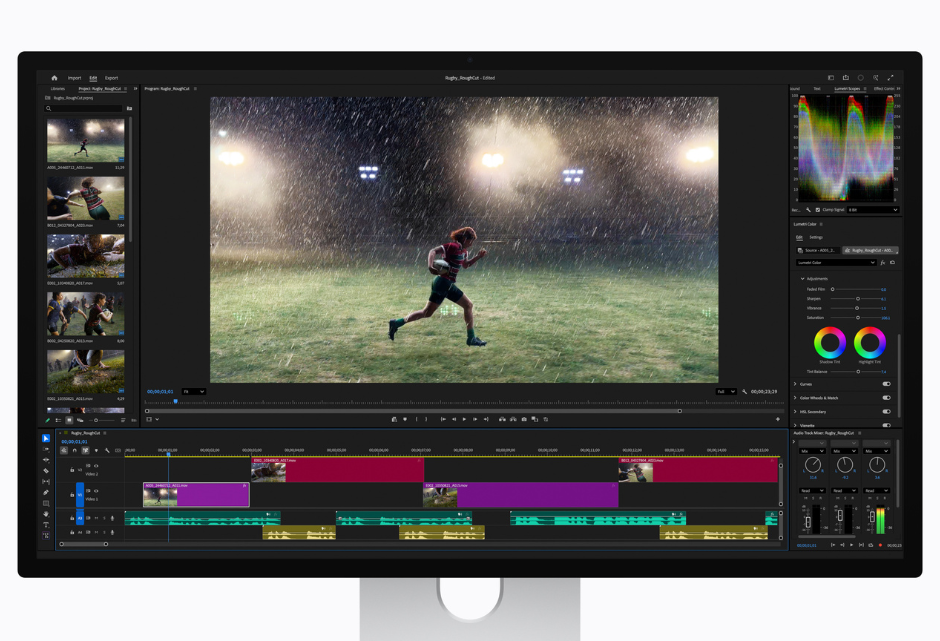Open the Export tab in header
940x641 pixels.
coord(112,78)
